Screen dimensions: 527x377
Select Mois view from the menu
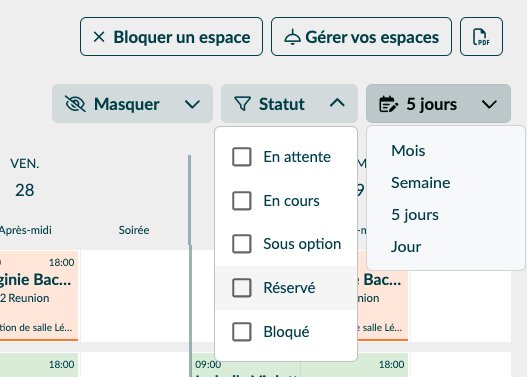tap(408, 151)
